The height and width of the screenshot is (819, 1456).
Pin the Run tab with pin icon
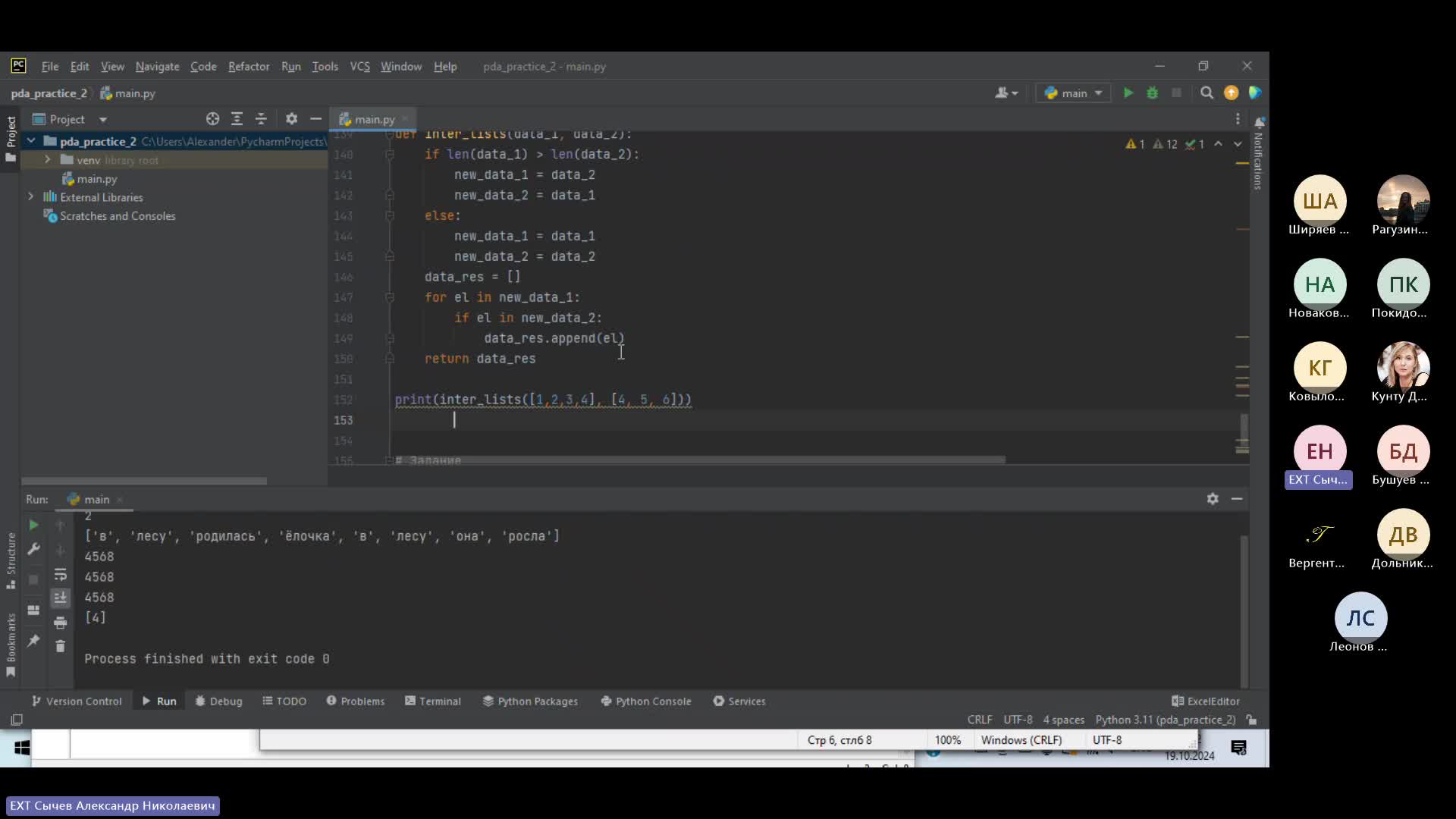pyautogui.click(x=33, y=641)
